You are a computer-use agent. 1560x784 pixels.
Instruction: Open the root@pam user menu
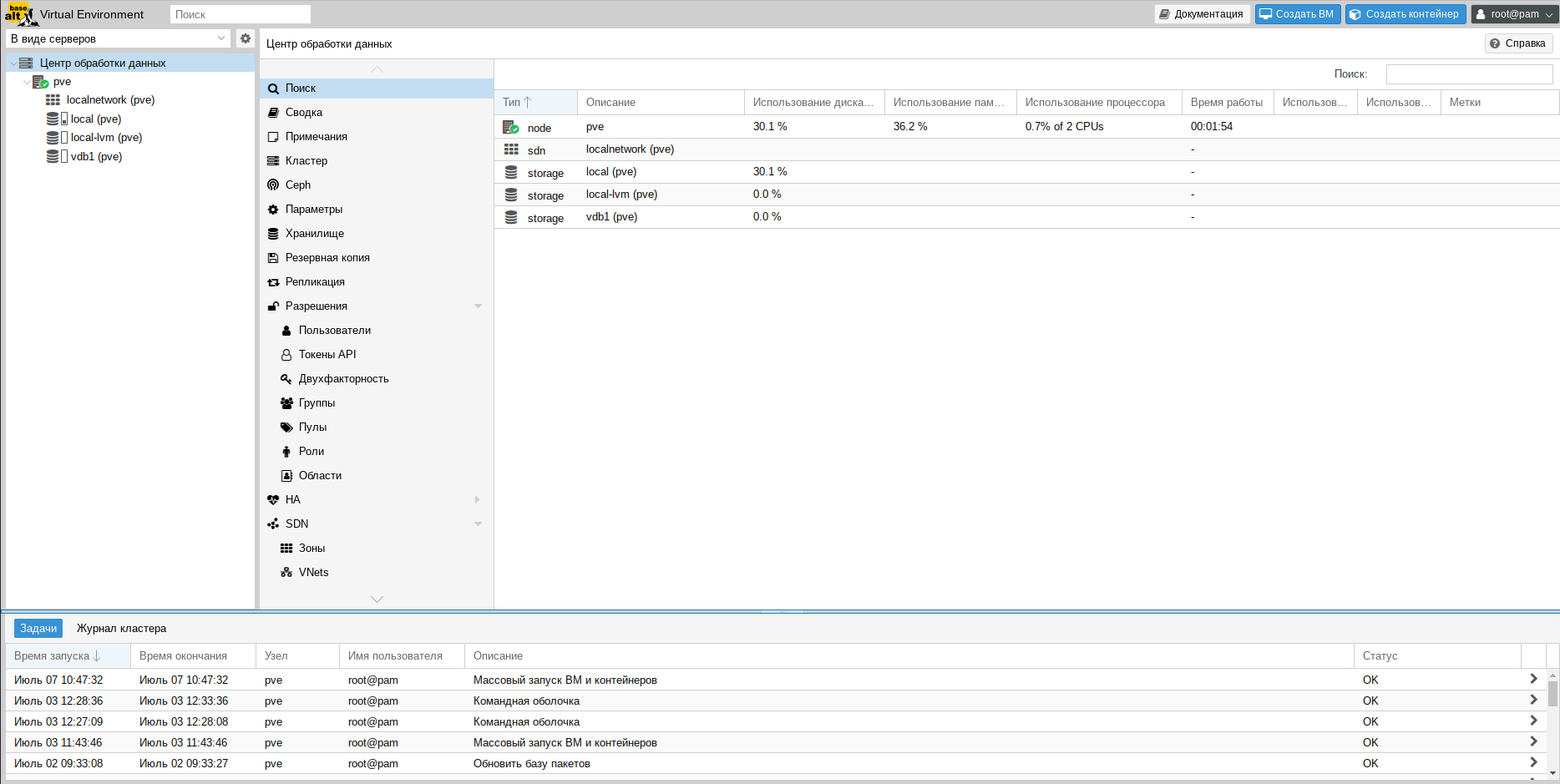1514,14
